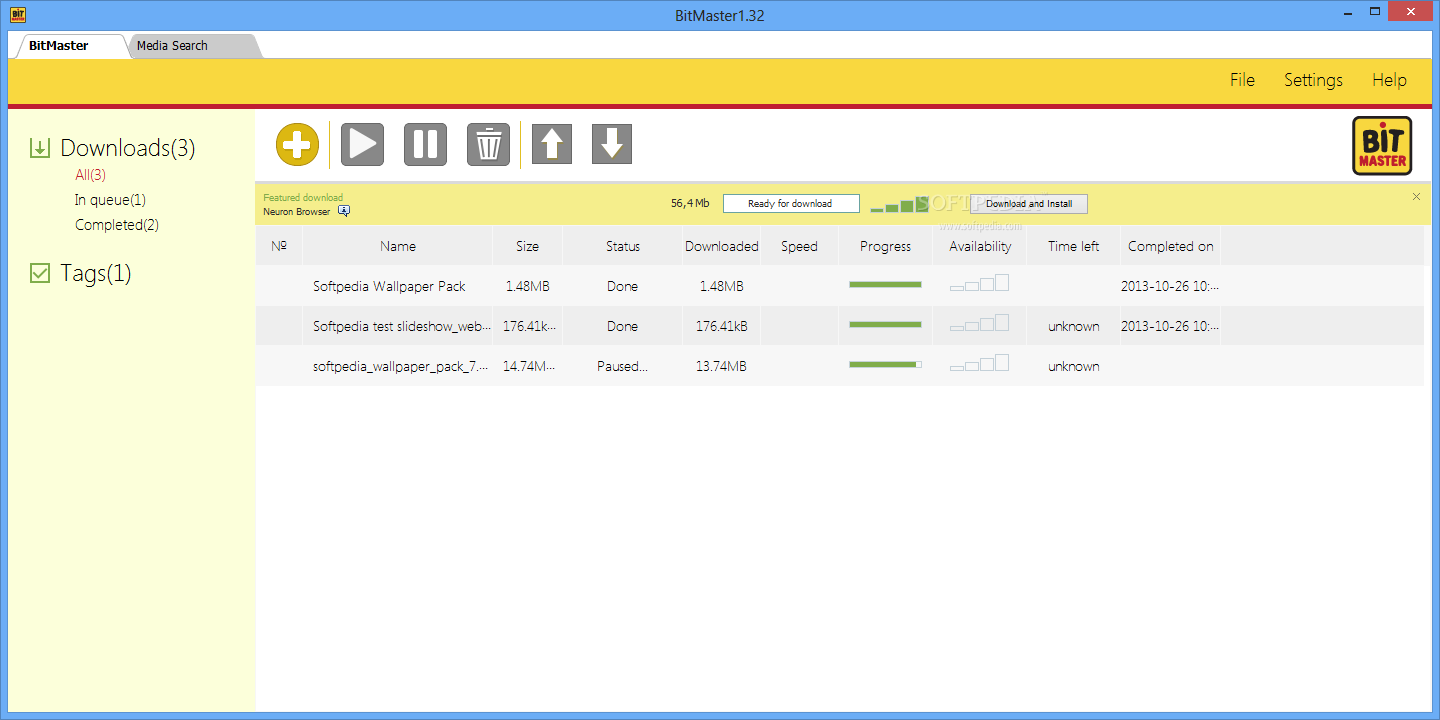1440x720 pixels.
Task: Click availability bars for Softpedia test slideshow
Action: click(979, 323)
